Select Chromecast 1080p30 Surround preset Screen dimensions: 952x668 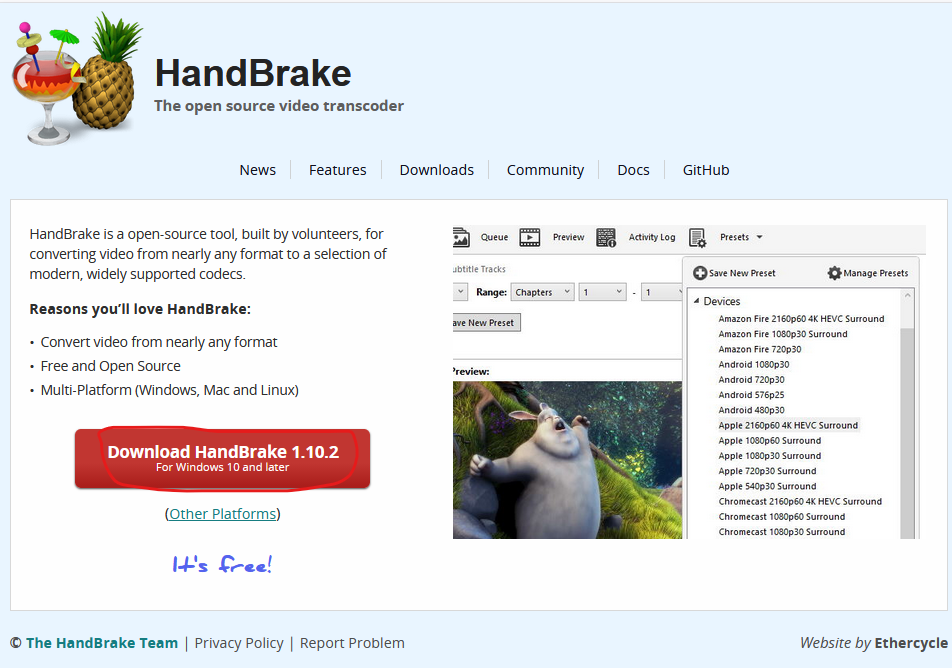[x=781, y=531]
